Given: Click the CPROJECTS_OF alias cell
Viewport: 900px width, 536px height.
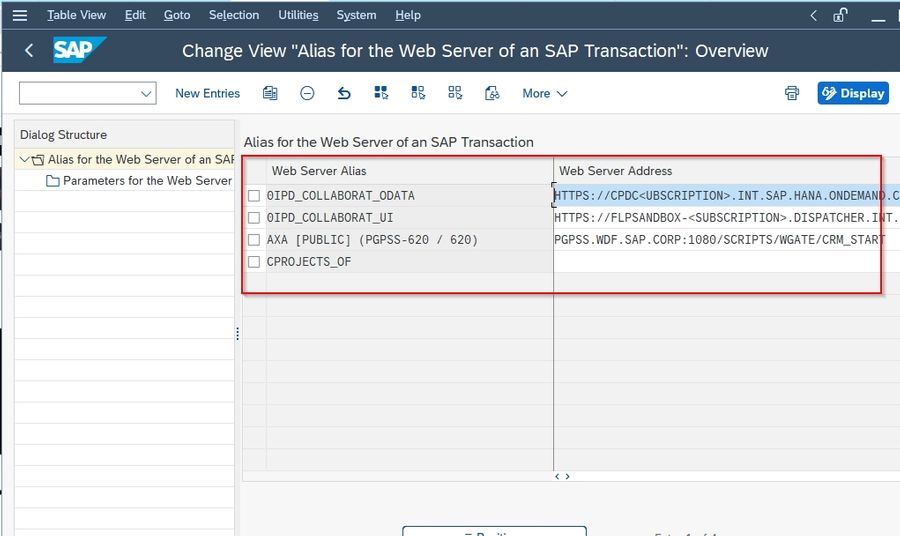Looking at the screenshot, I should click(x=409, y=262).
